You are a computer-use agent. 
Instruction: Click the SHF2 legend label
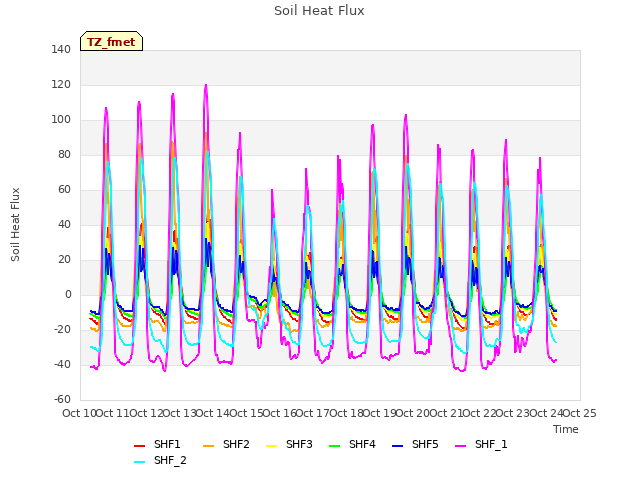(236, 444)
